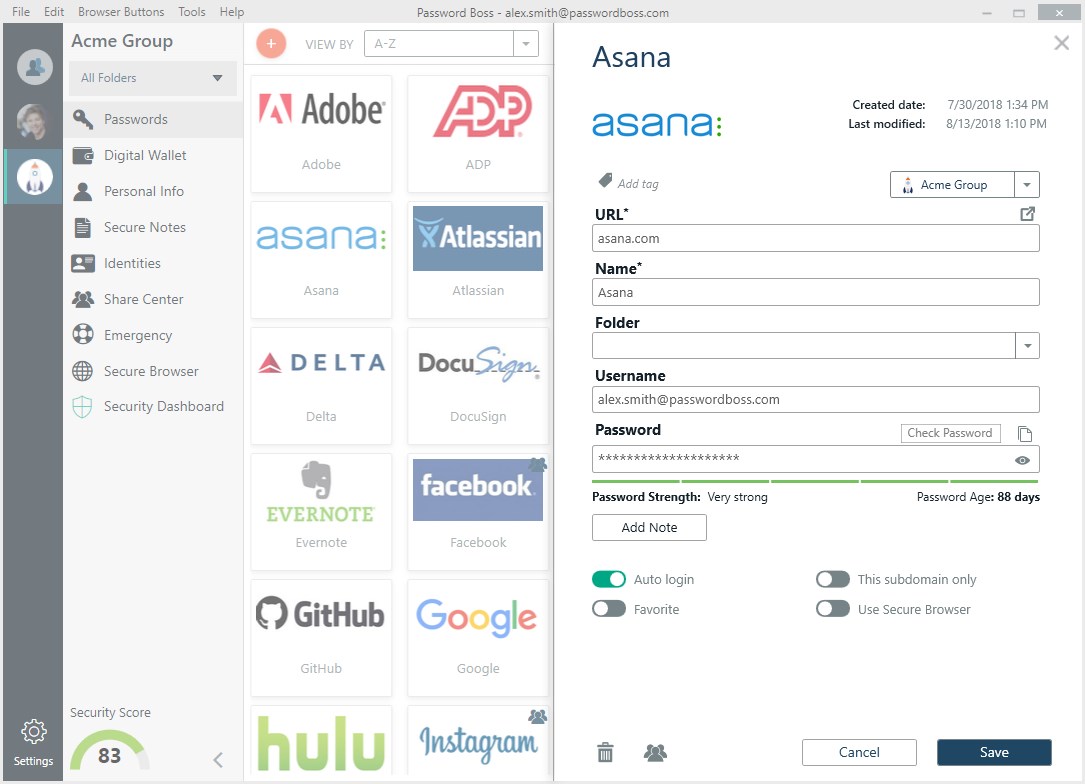Open the Tools menu

coord(192,12)
